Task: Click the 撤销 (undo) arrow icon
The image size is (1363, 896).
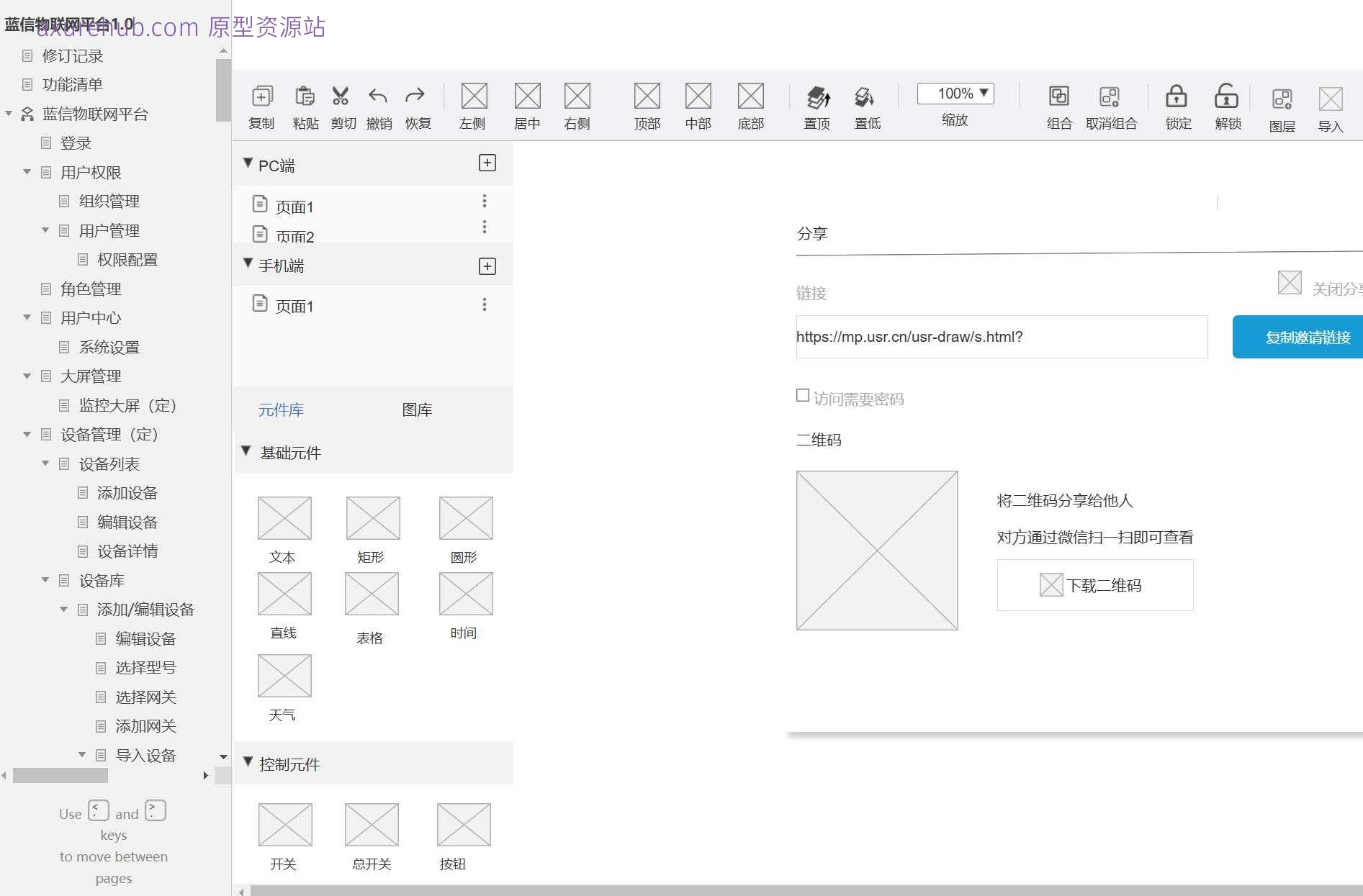Action: (378, 96)
